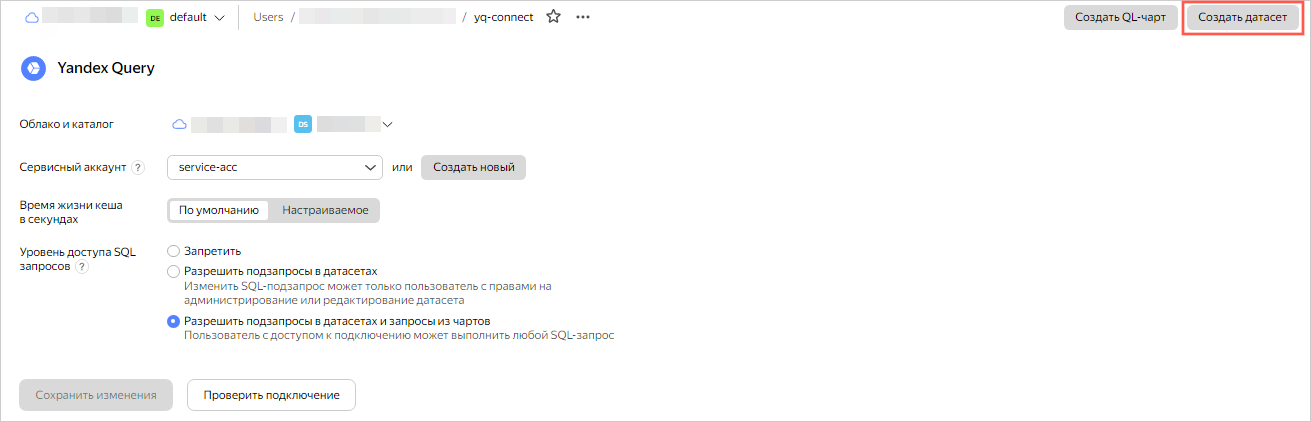Viewport: 1311px width, 422px height.
Task: Select the Запретить radio option
Action: 174,251
